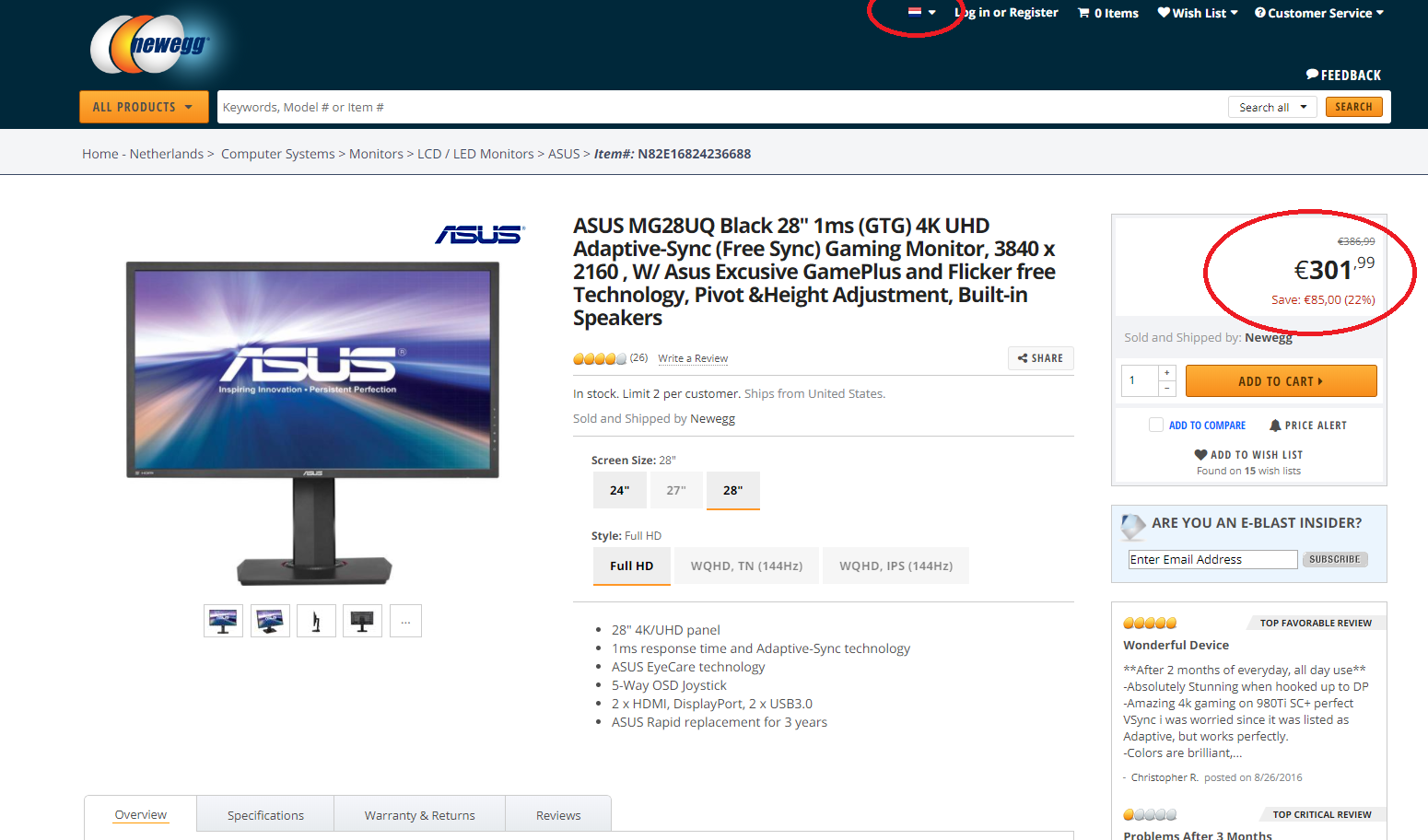Click the Write a Review link

click(692, 358)
